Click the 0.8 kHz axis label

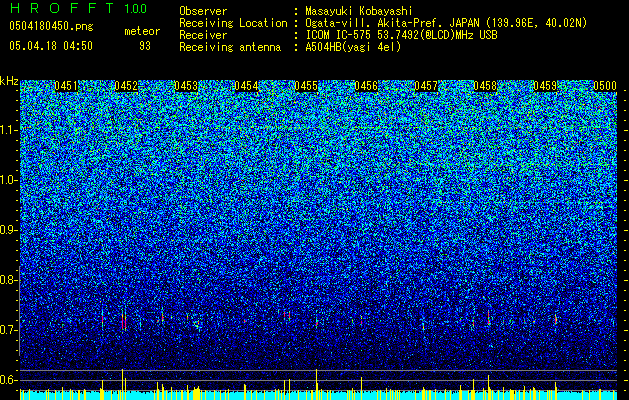point(8,280)
